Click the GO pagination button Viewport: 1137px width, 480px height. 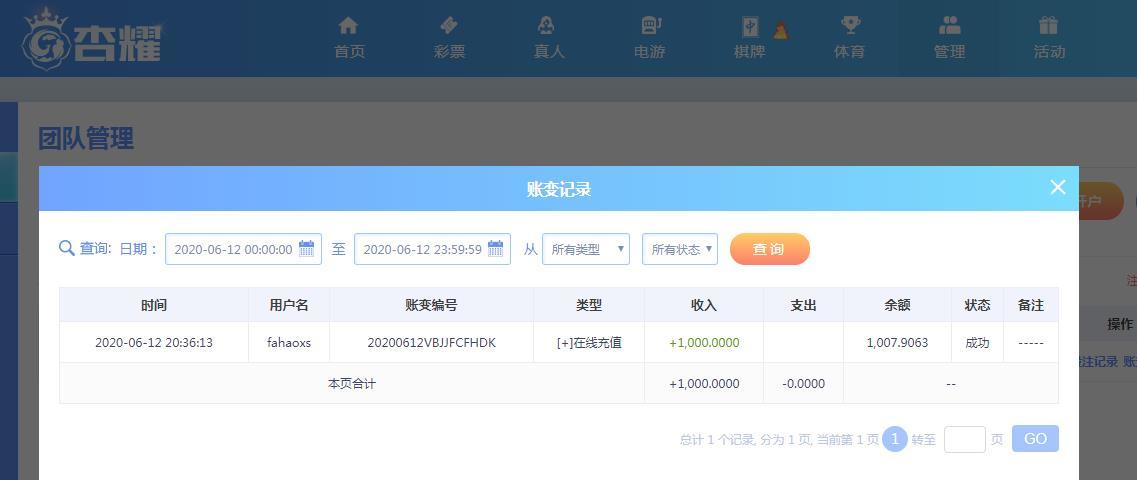pos(1035,439)
